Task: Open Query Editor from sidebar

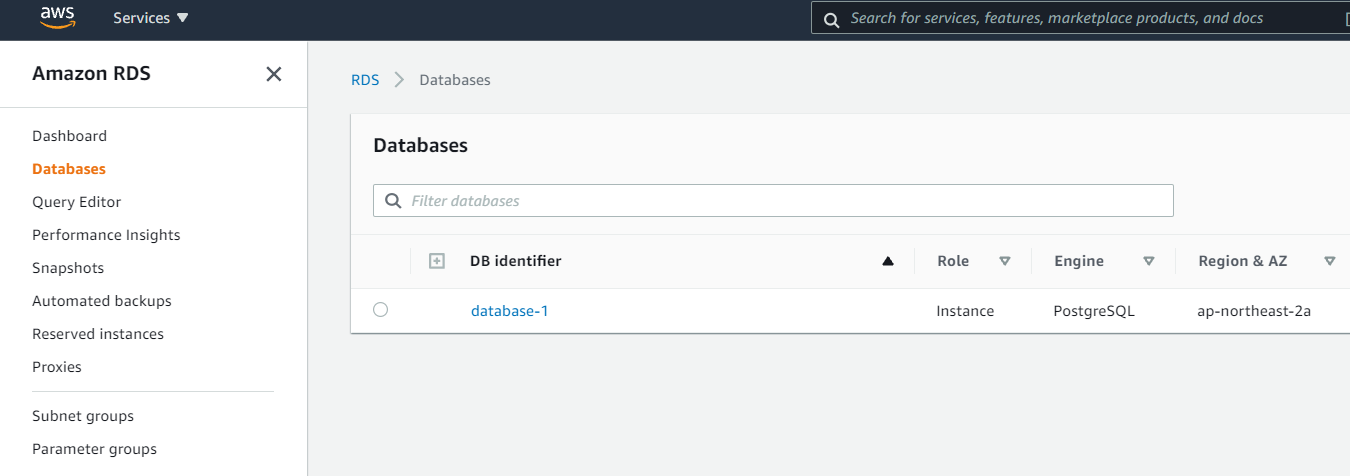Action: tap(76, 202)
